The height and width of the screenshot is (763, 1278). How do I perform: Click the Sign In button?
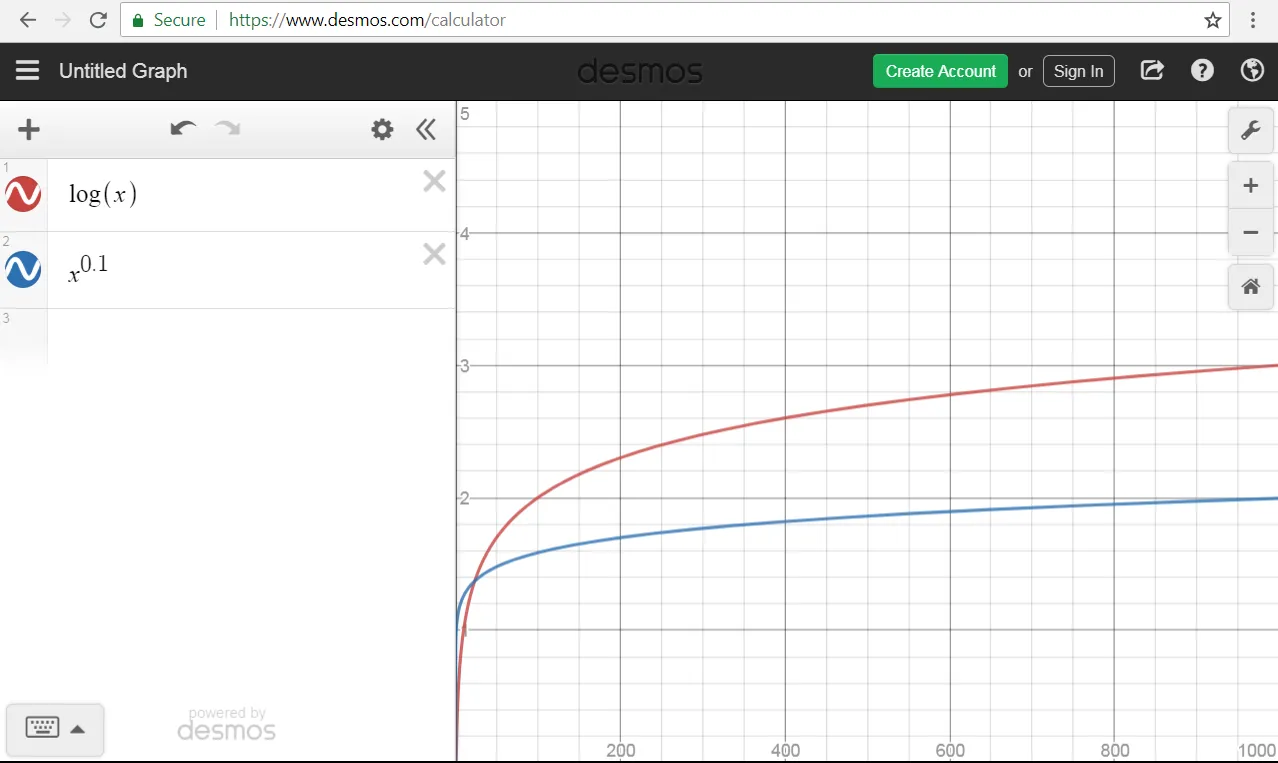tap(1078, 71)
